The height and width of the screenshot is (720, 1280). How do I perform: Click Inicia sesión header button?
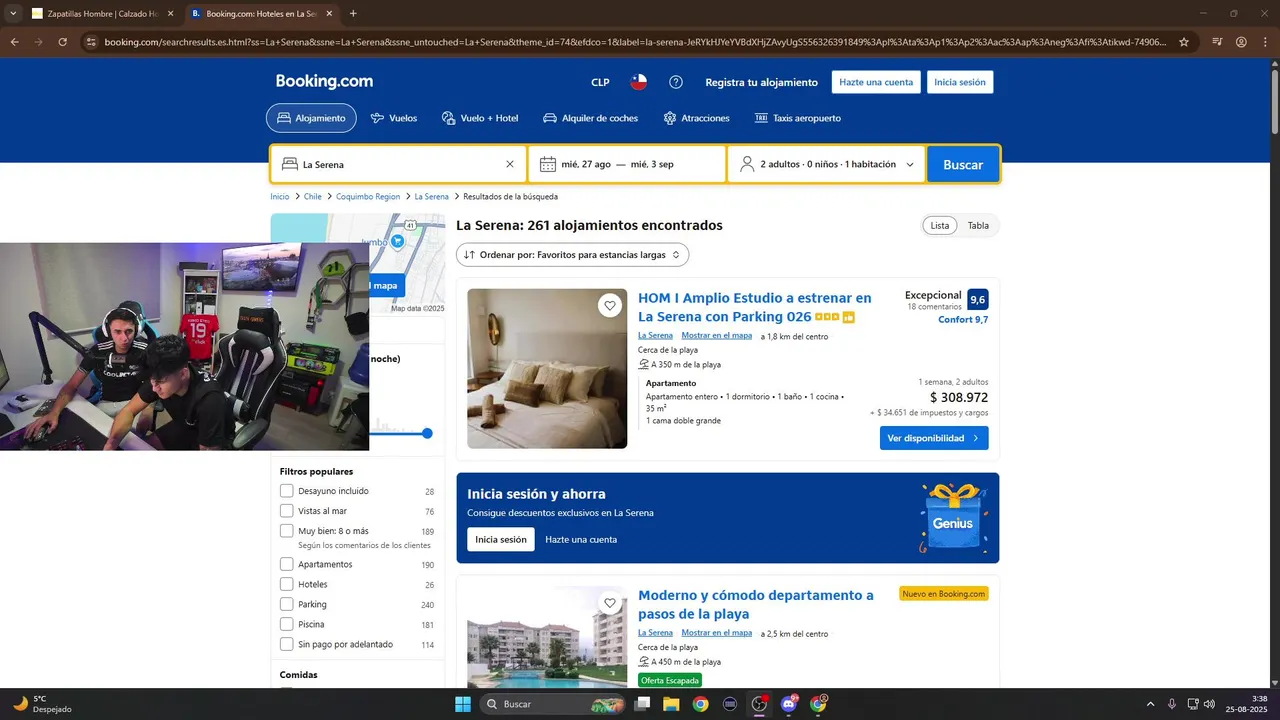pos(960,82)
